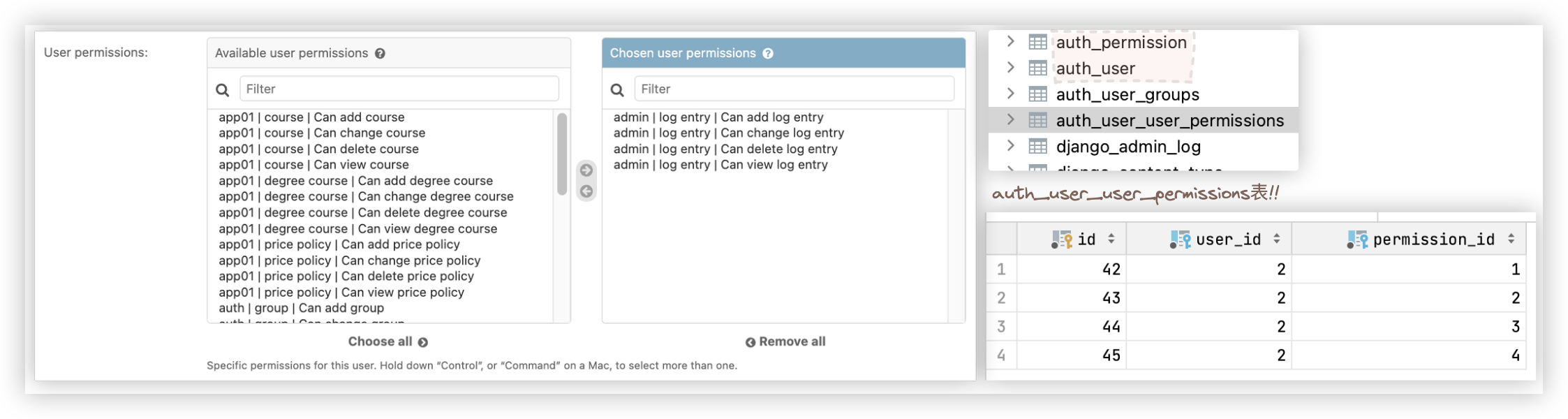Select 'Can add course' permission option

tap(311, 117)
